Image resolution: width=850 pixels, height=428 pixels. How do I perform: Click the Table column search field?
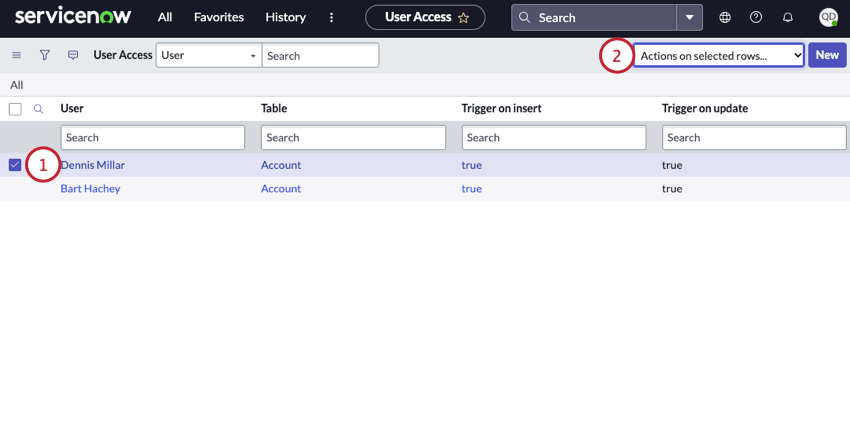coord(353,138)
